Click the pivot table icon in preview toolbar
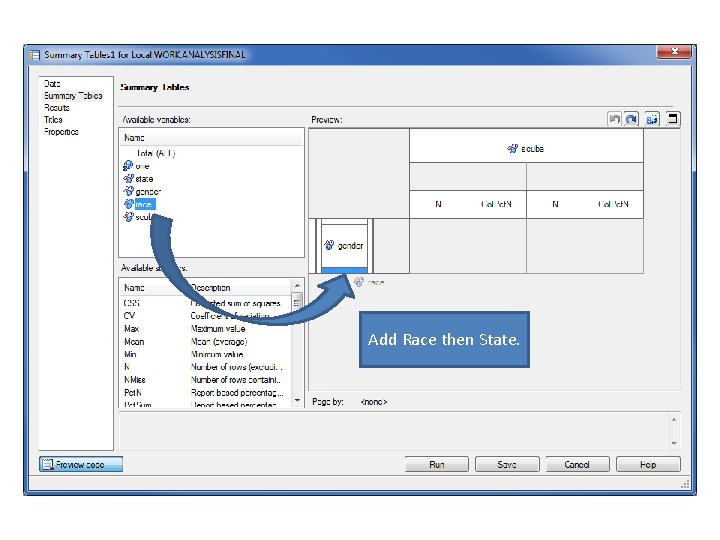Viewport: 720px width, 540px height. pyautogui.click(x=652, y=119)
